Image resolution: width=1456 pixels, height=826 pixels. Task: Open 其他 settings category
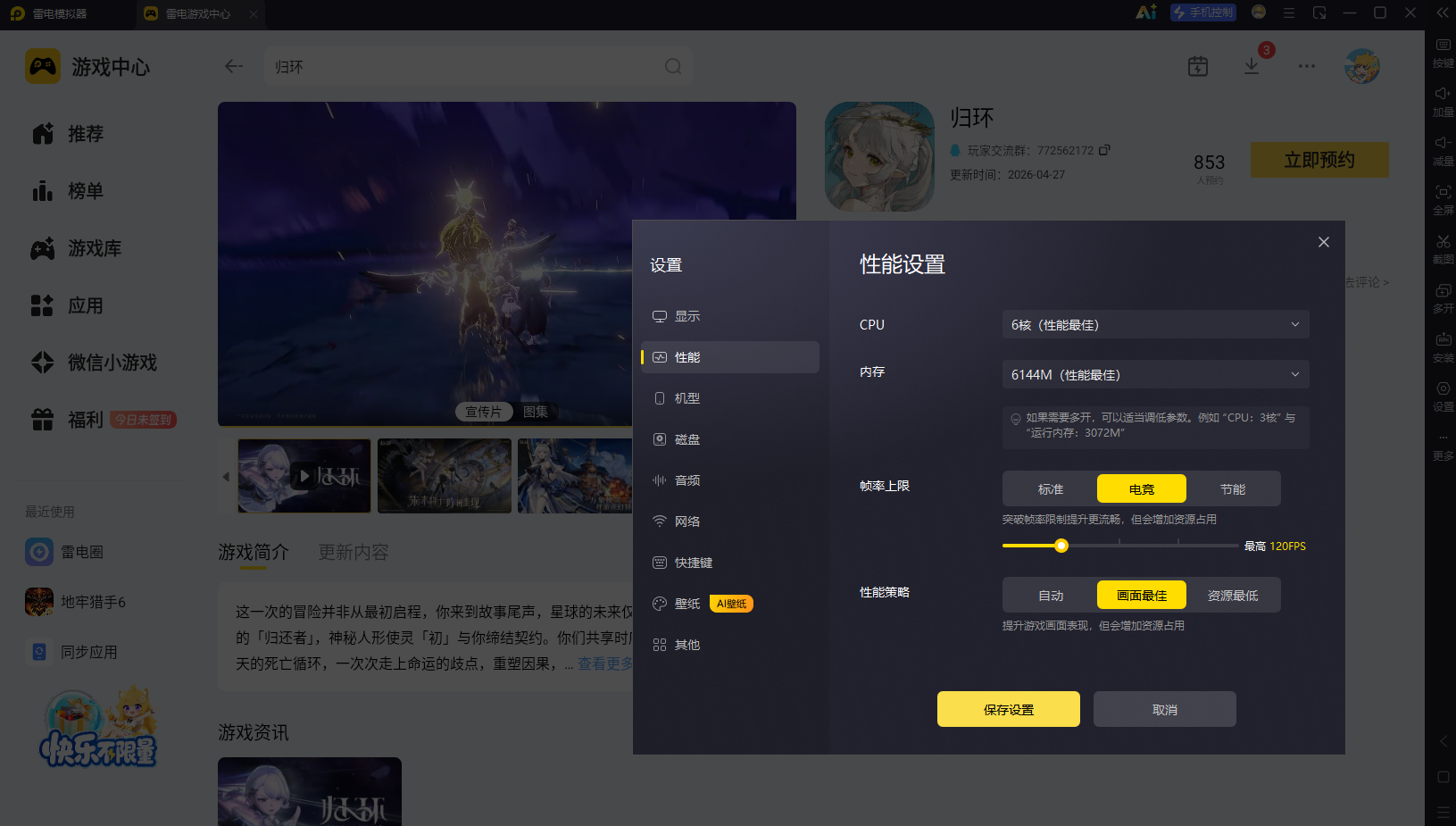pyautogui.click(x=730, y=645)
